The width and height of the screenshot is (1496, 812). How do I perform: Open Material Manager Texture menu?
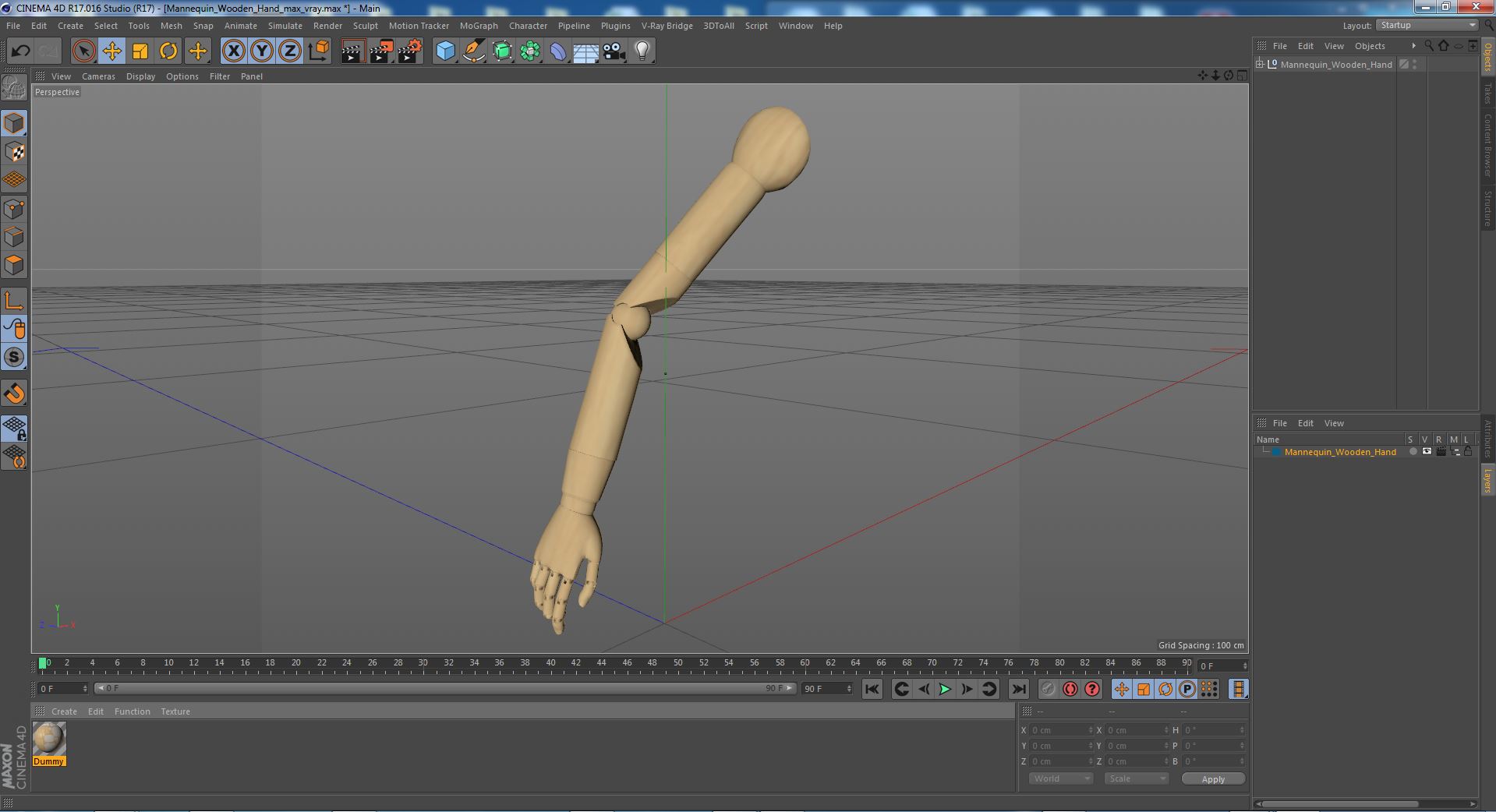pyautogui.click(x=175, y=711)
